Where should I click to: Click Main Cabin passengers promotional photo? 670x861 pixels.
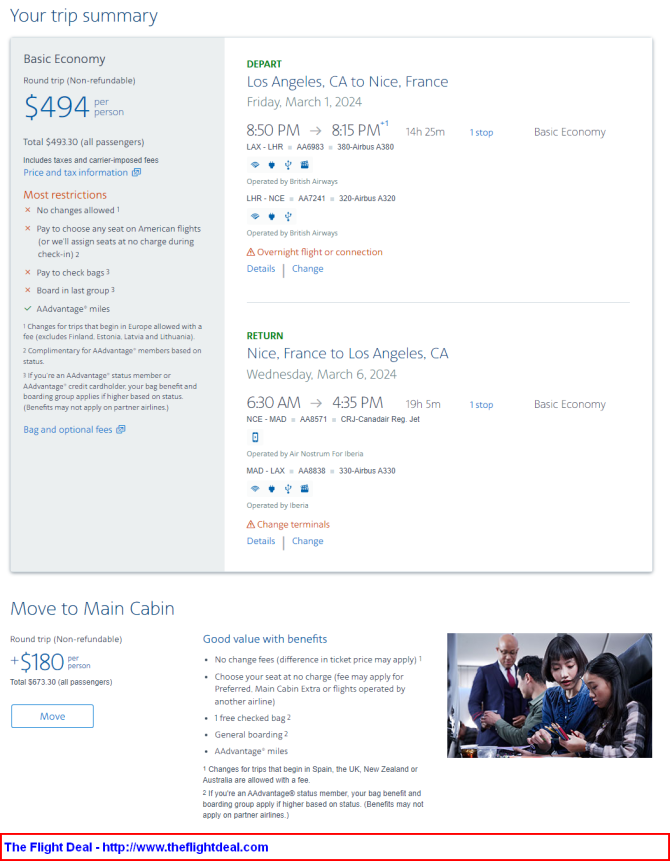(x=549, y=695)
